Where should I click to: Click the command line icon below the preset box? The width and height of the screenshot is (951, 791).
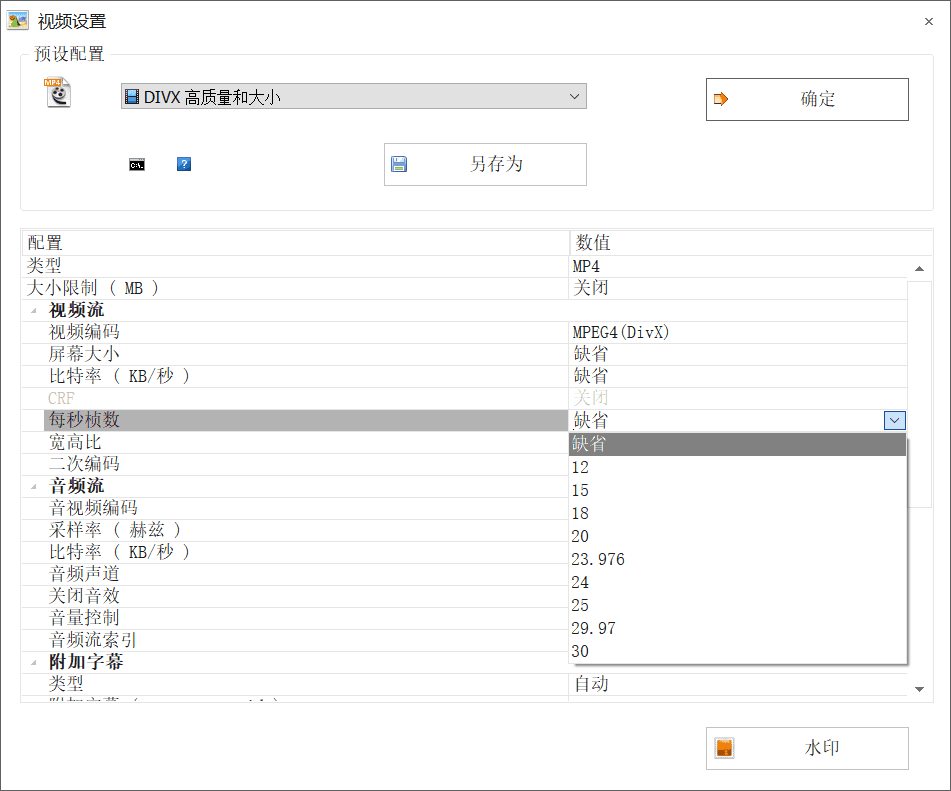pyautogui.click(x=137, y=164)
